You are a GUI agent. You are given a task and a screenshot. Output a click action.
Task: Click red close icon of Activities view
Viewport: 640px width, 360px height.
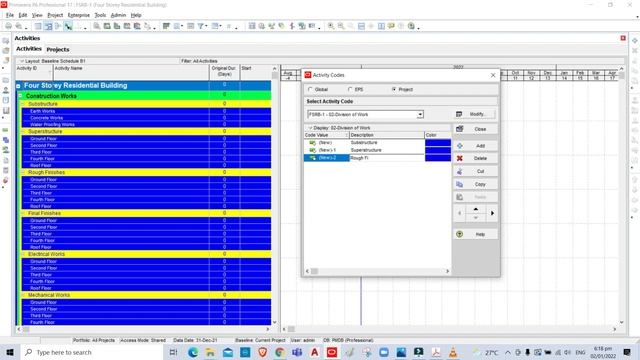(x=623, y=38)
